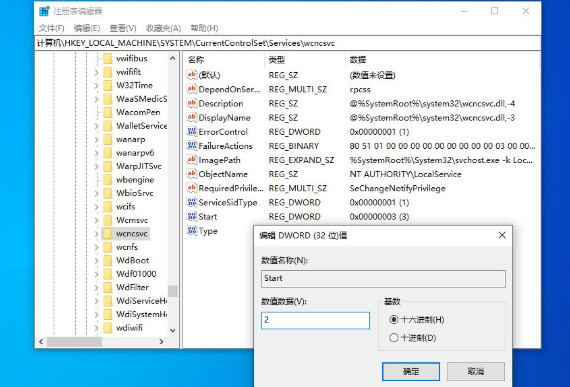
Task: Click the string icon of RequiredPrivileges value
Action: point(192,188)
